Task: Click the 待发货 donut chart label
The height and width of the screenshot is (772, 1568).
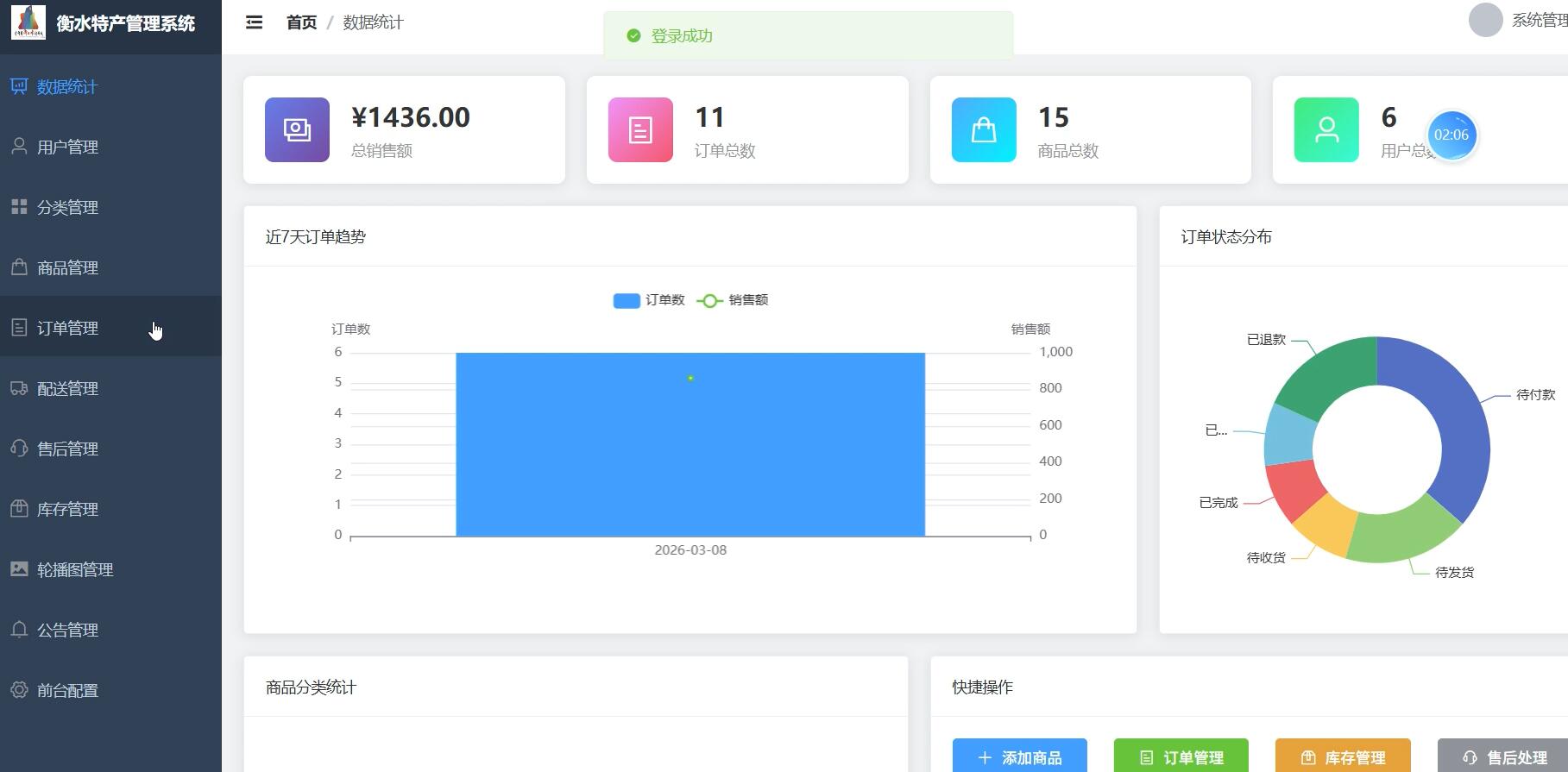Action: 1455,573
